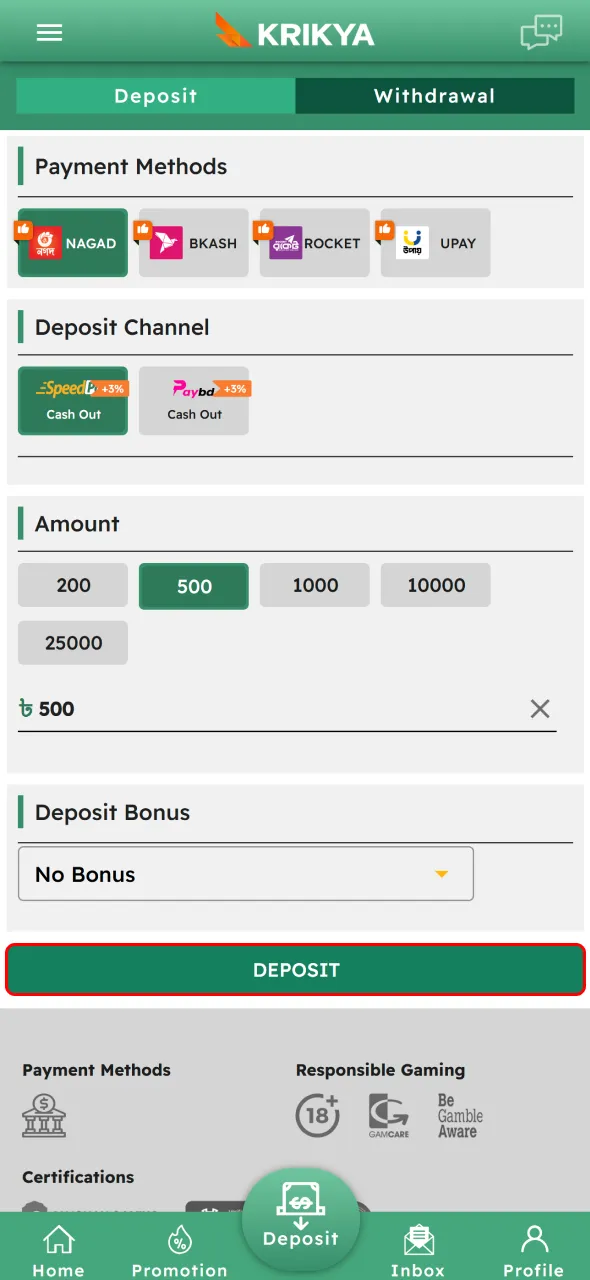Select the Paybd Cash Out channel

194,401
